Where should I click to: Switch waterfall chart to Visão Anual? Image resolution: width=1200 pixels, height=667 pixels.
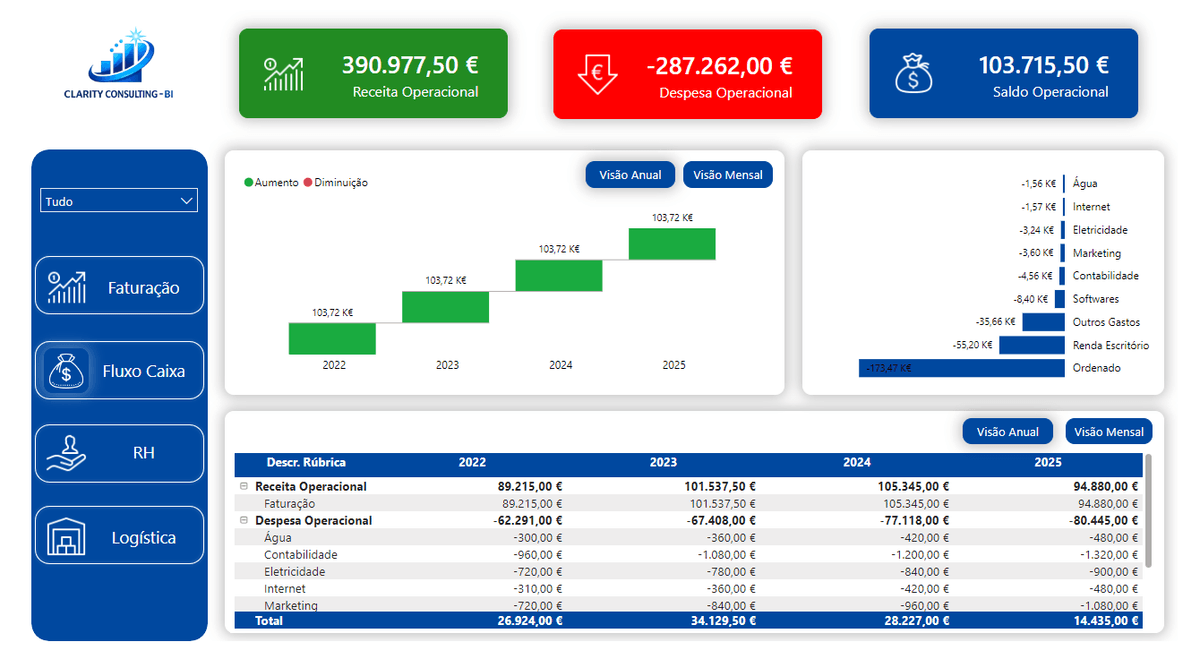630,175
